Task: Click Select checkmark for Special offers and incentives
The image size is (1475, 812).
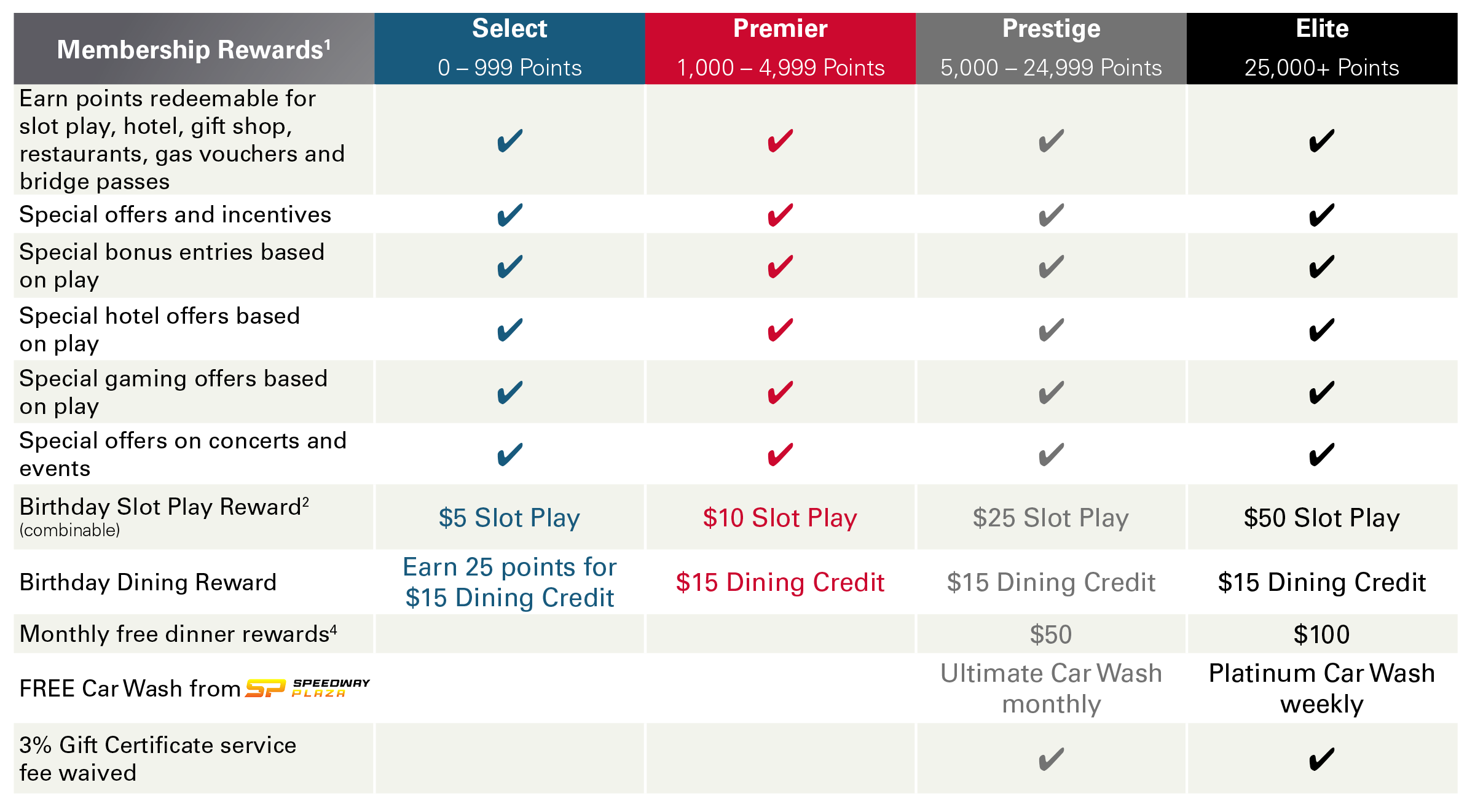Action: [509, 215]
